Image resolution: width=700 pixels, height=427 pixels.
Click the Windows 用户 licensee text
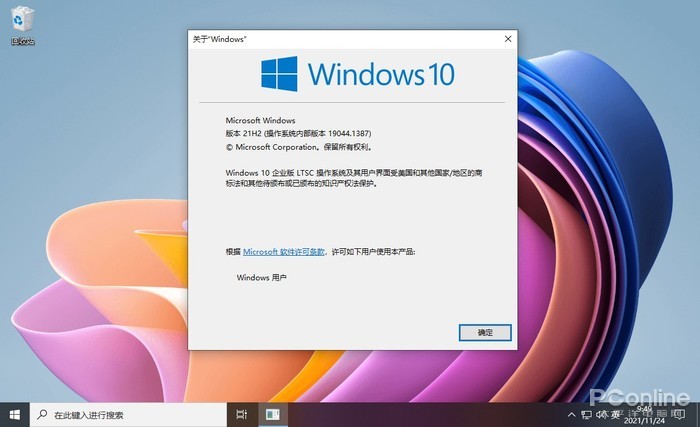tap(261, 277)
